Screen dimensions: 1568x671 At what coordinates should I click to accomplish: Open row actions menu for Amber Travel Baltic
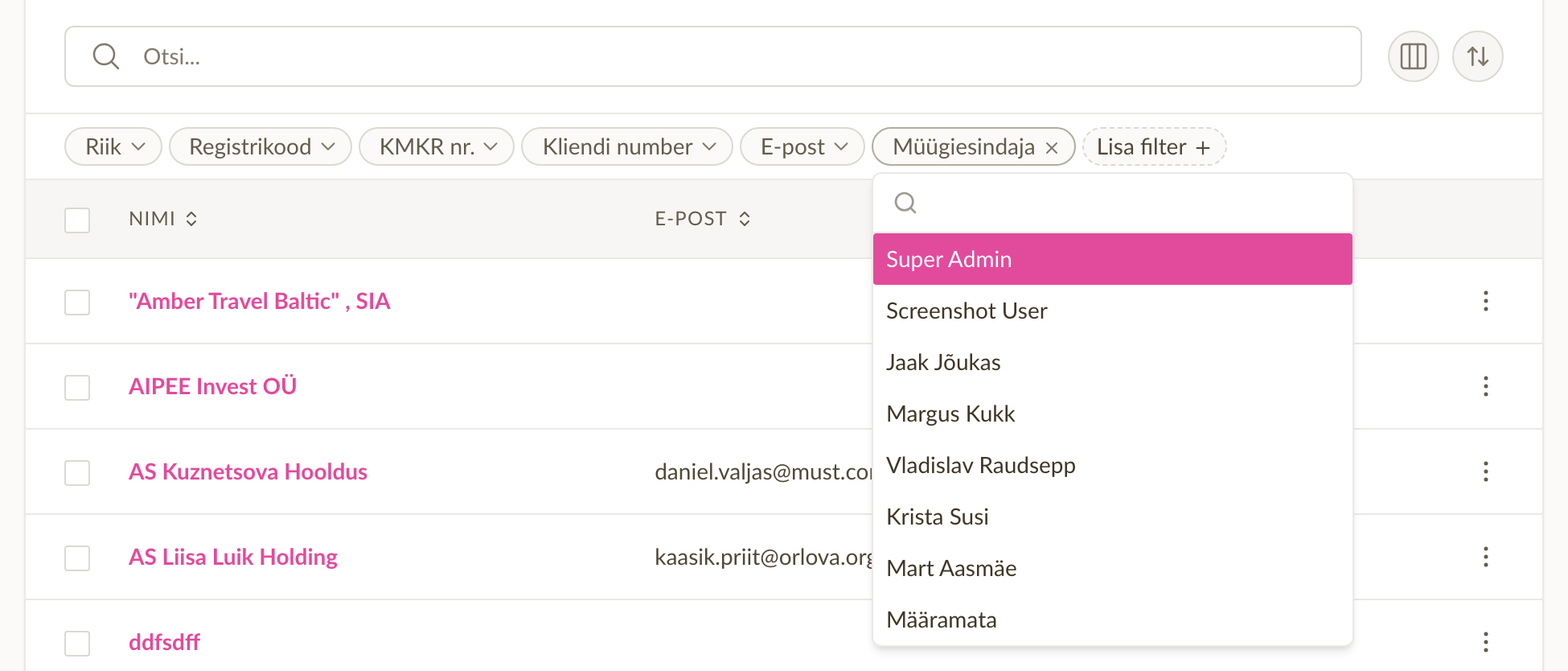(1485, 301)
